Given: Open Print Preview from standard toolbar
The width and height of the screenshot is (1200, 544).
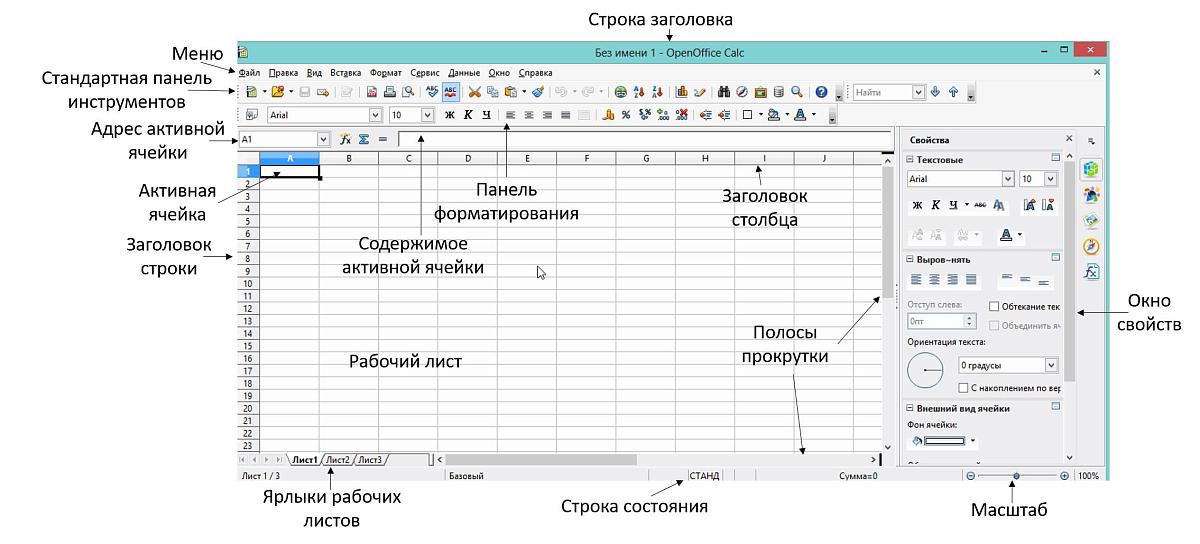Looking at the screenshot, I should pos(408,92).
